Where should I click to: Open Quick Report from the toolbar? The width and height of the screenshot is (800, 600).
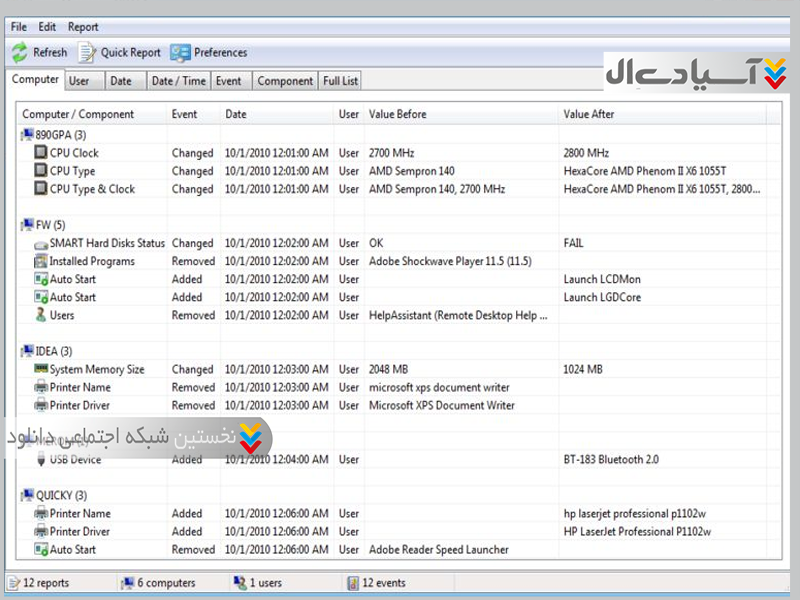click(87, 53)
